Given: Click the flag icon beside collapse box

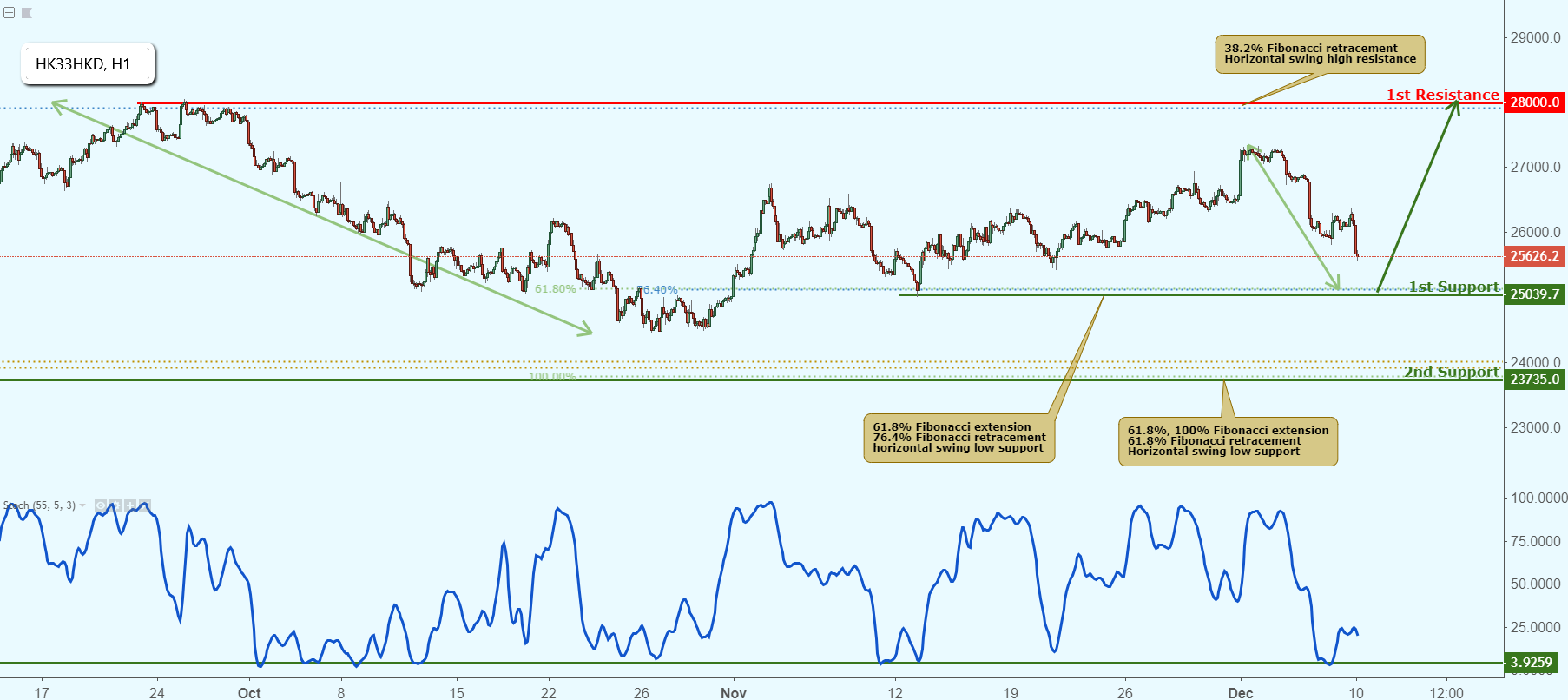Looking at the screenshot, I should 26,13.
